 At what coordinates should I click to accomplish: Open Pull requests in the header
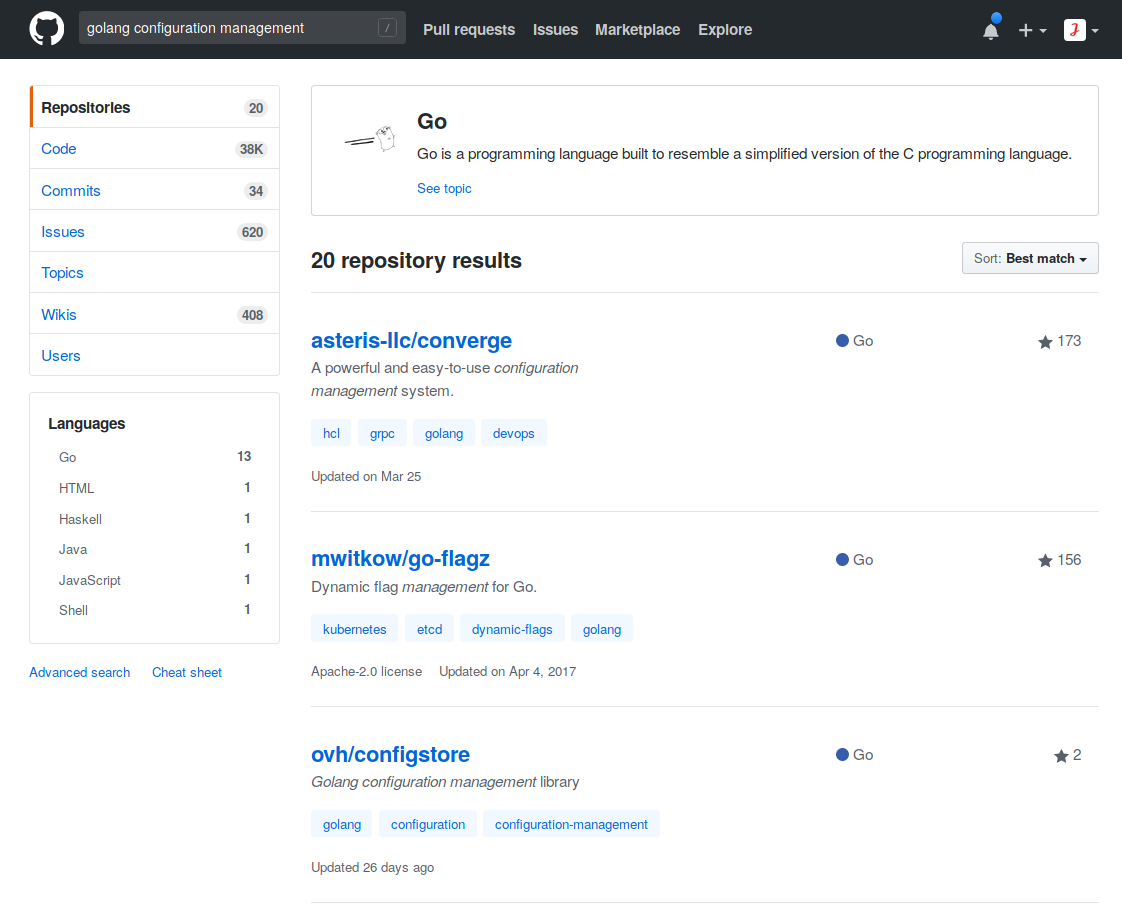tap(469, 29)
